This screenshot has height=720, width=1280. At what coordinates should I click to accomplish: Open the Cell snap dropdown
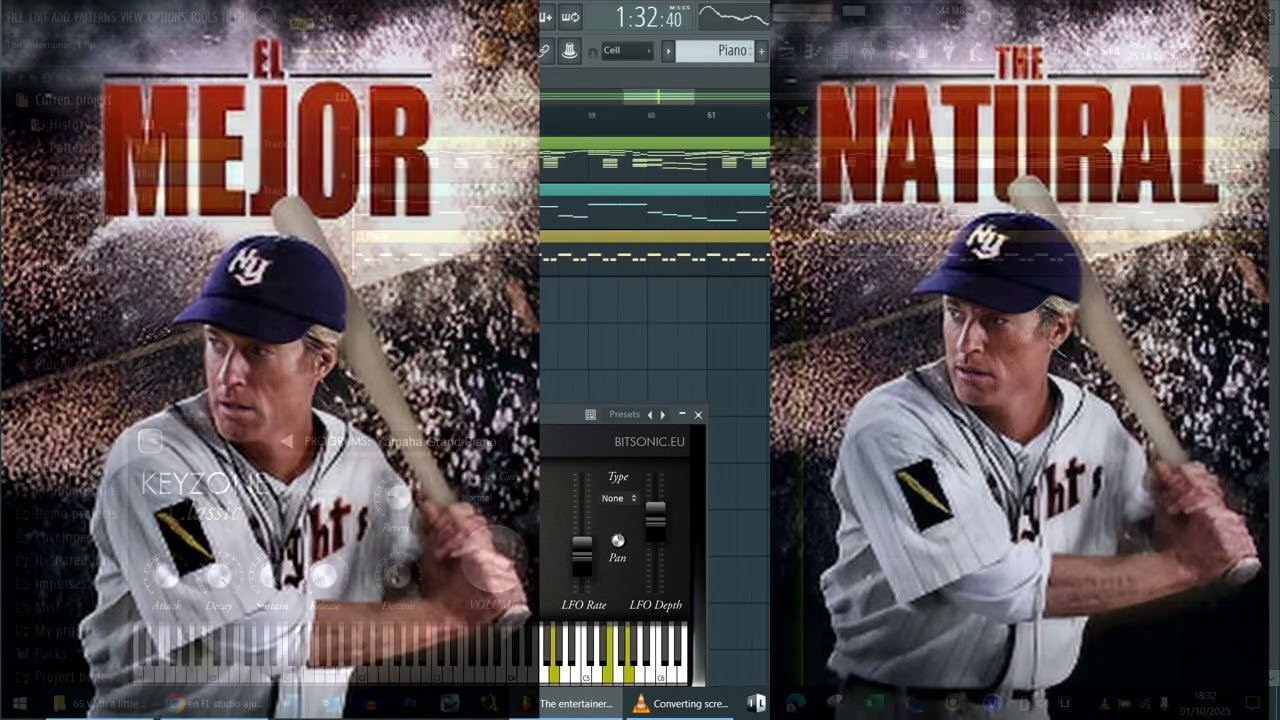pyautogui.click(x=627, y=51)
